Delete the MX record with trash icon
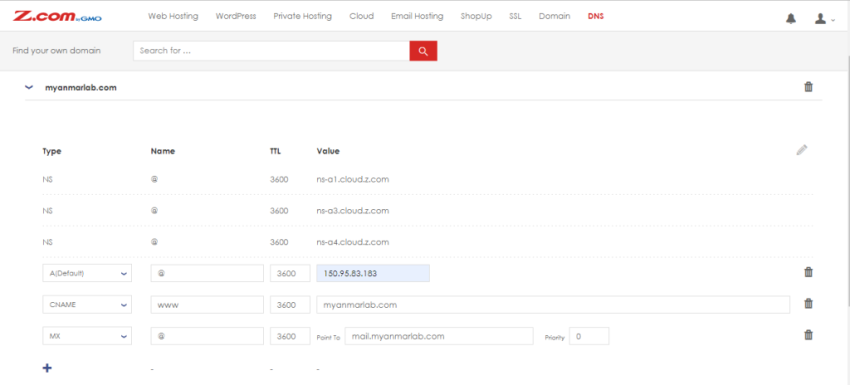Image resolution: width=850 pixels, height=385 pixels. [808, 335]
